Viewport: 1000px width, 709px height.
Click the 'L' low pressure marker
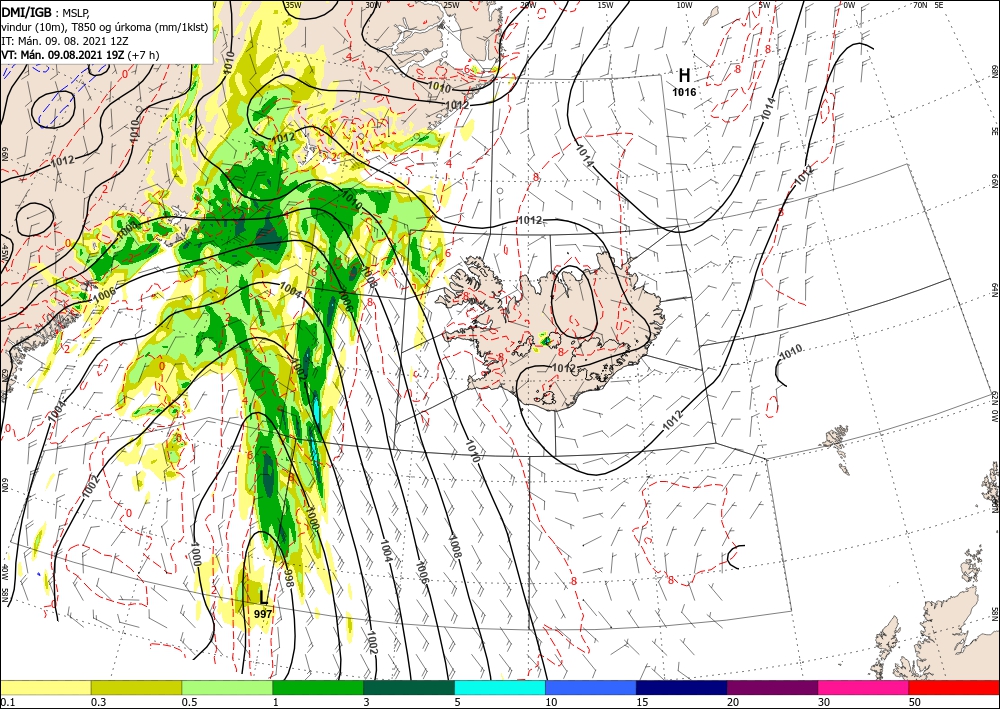pos(263,597)
